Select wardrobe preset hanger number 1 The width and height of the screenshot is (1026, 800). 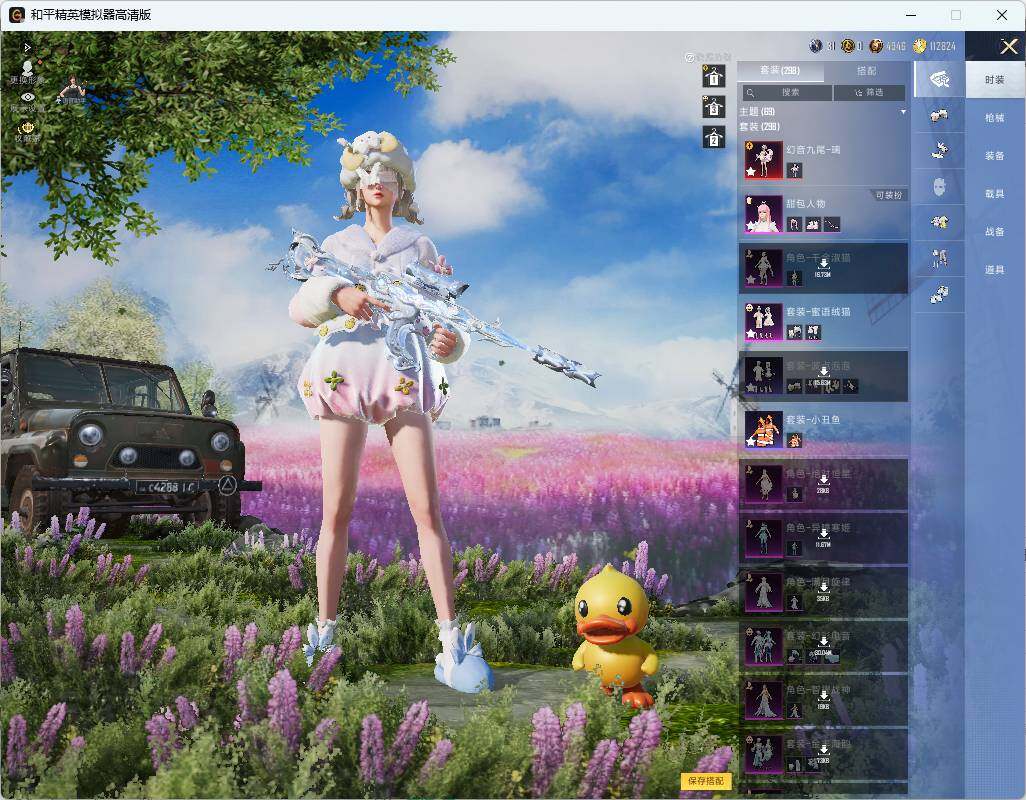(714, 77)
